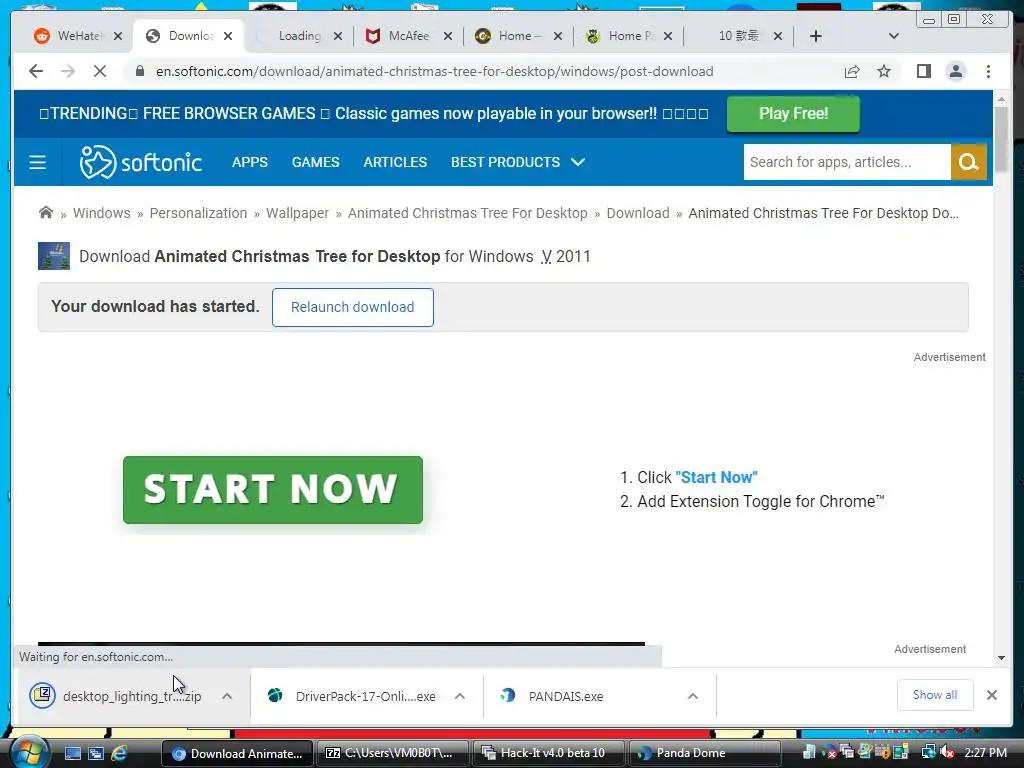Open the Windows Start orb
The height and width of the screenshot is (768, 1024).
pos(29,752)
